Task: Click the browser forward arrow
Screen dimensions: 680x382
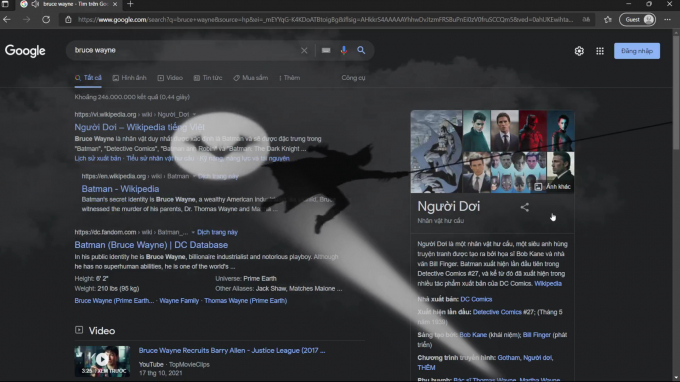Action: [26, 20]
